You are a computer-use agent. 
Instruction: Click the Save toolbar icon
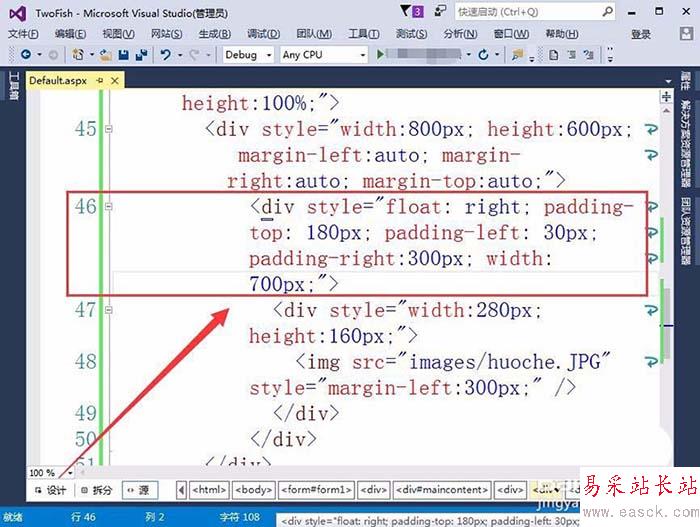(x=124, y=55)
